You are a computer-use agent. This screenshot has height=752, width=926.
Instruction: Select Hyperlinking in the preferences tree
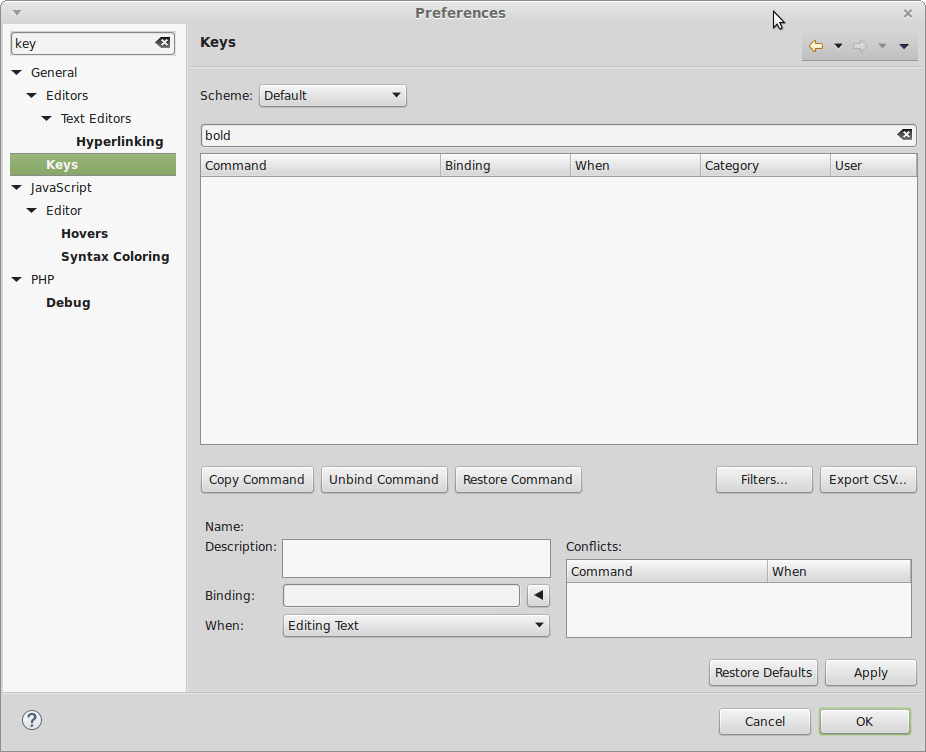(x=119, y=142)
